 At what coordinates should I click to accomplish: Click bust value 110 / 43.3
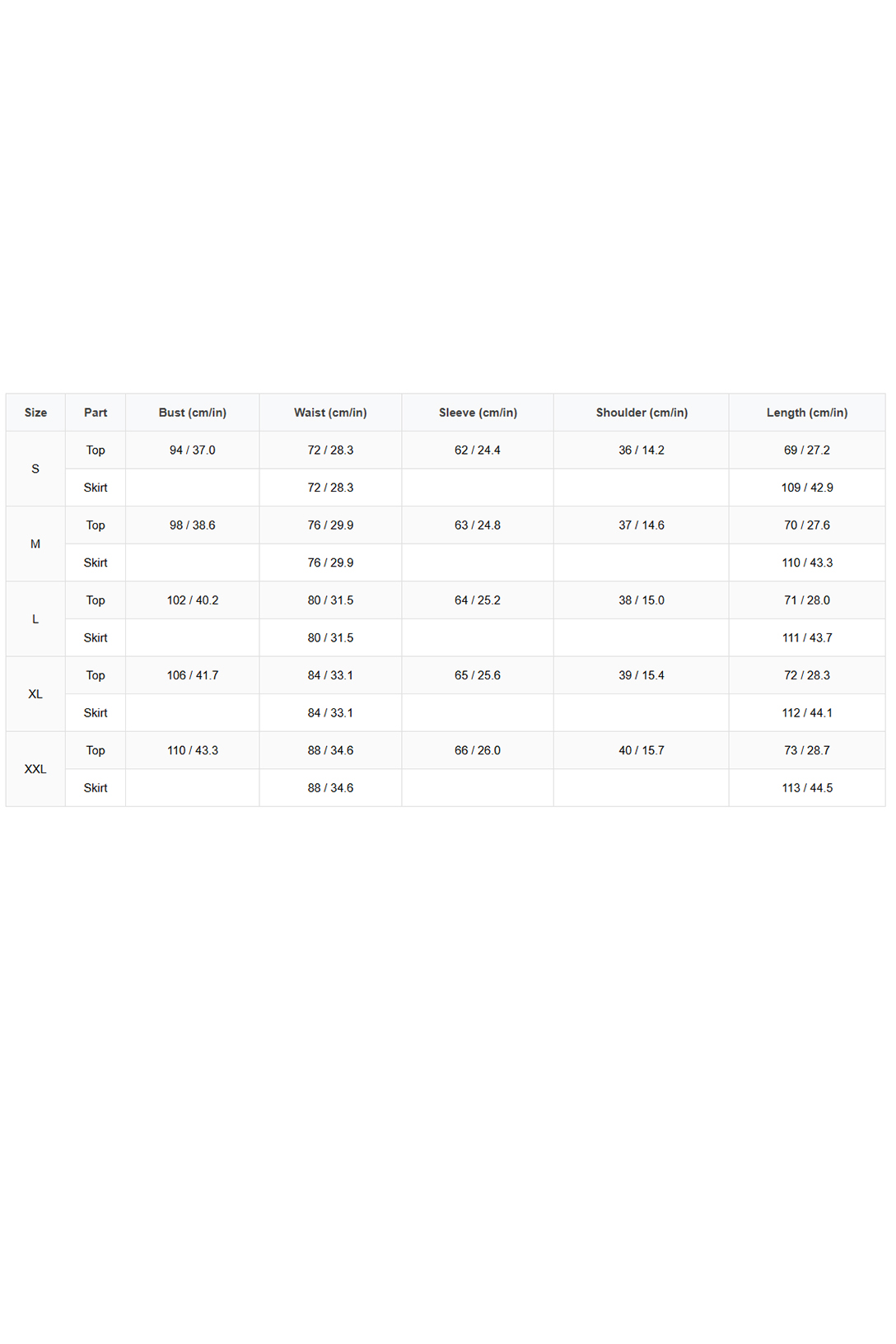point(193,750)
